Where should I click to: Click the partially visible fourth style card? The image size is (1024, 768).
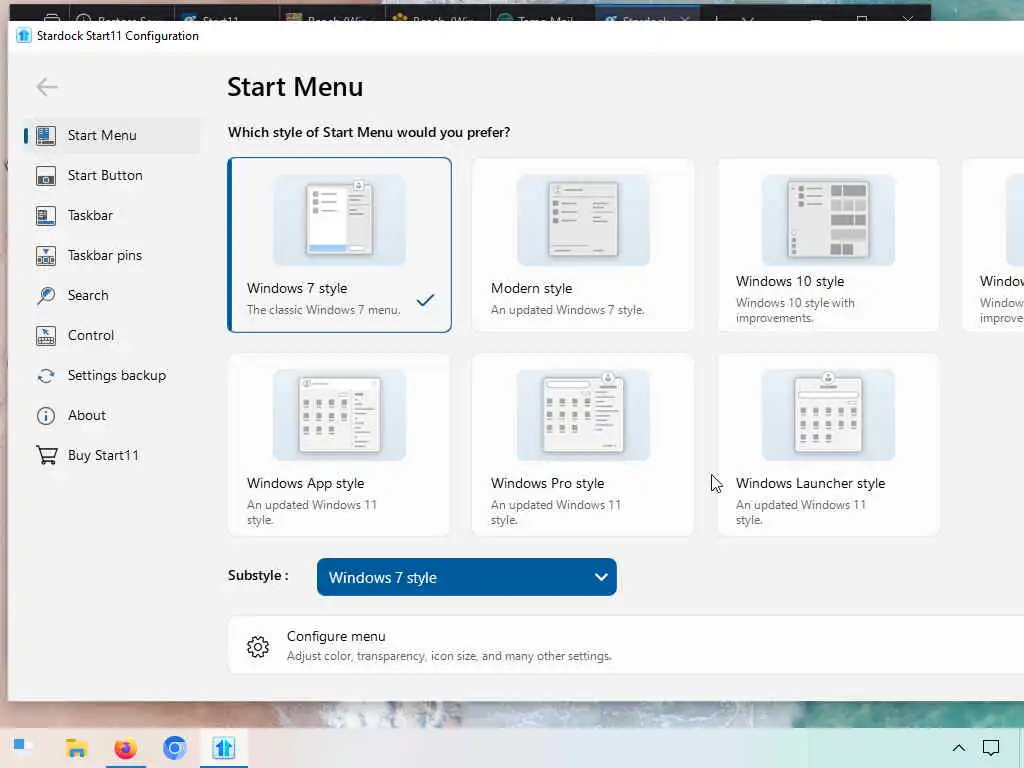pyautogui.click(x=993, y=245)
